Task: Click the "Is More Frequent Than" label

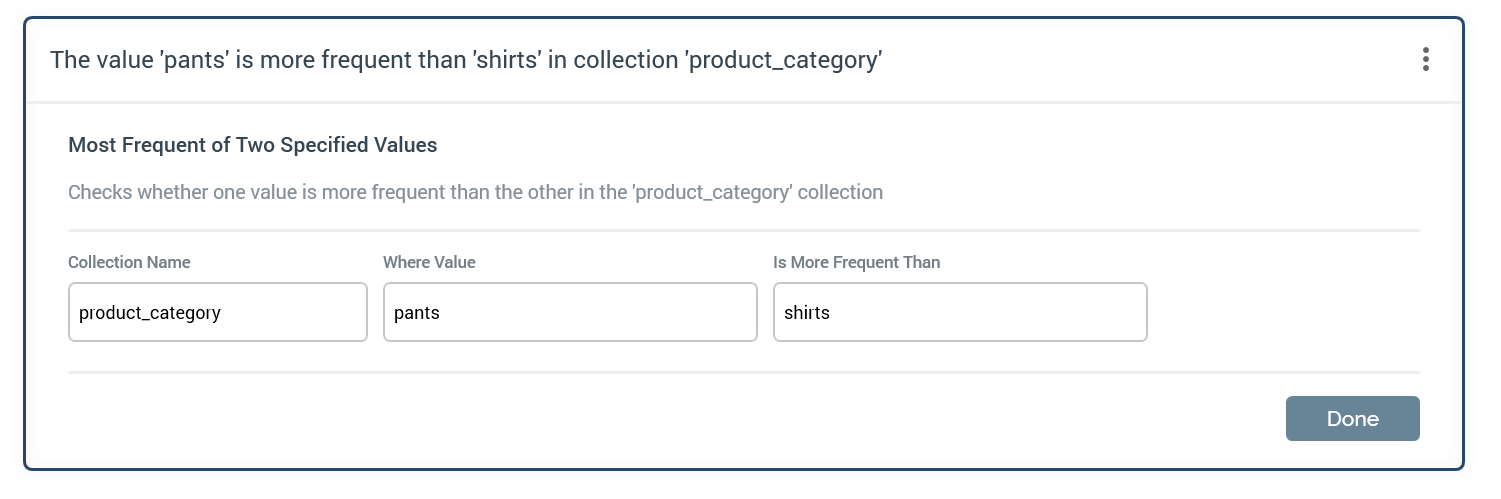Action: pos(856,262)
